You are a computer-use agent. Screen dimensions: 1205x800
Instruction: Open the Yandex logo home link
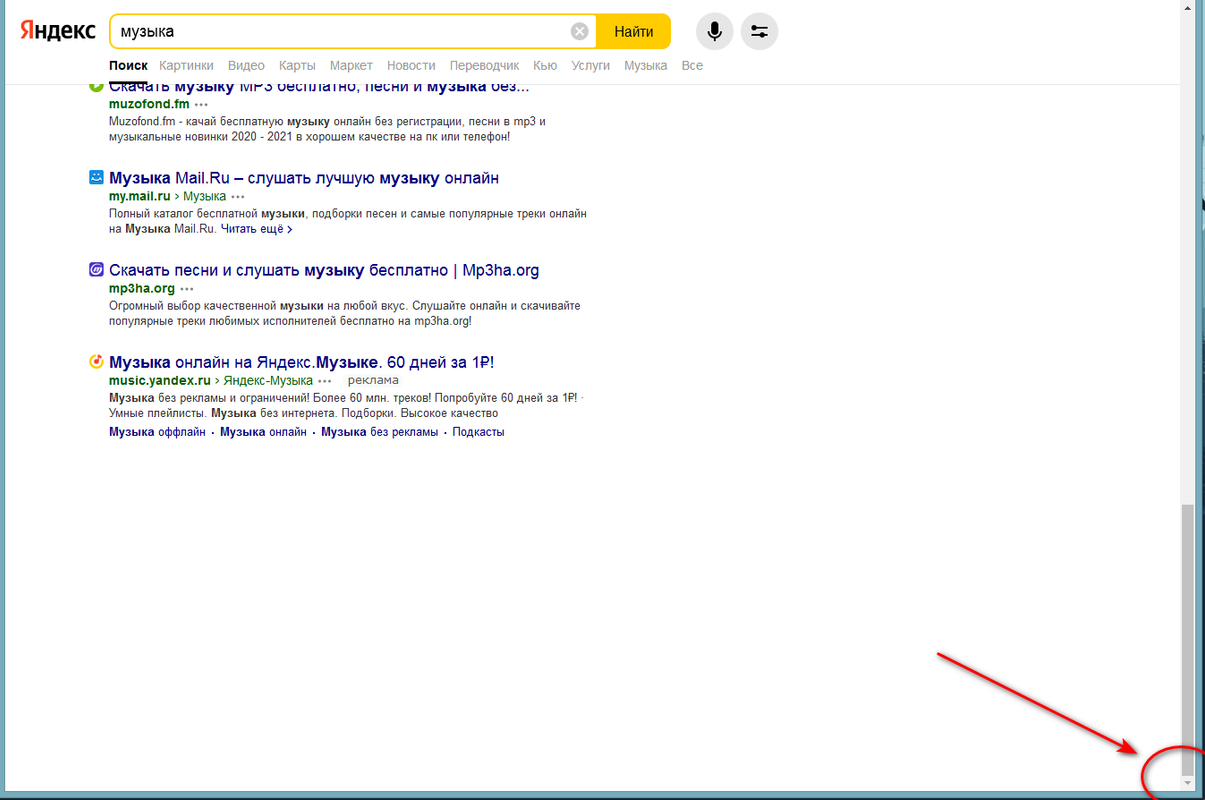point(58,31)
